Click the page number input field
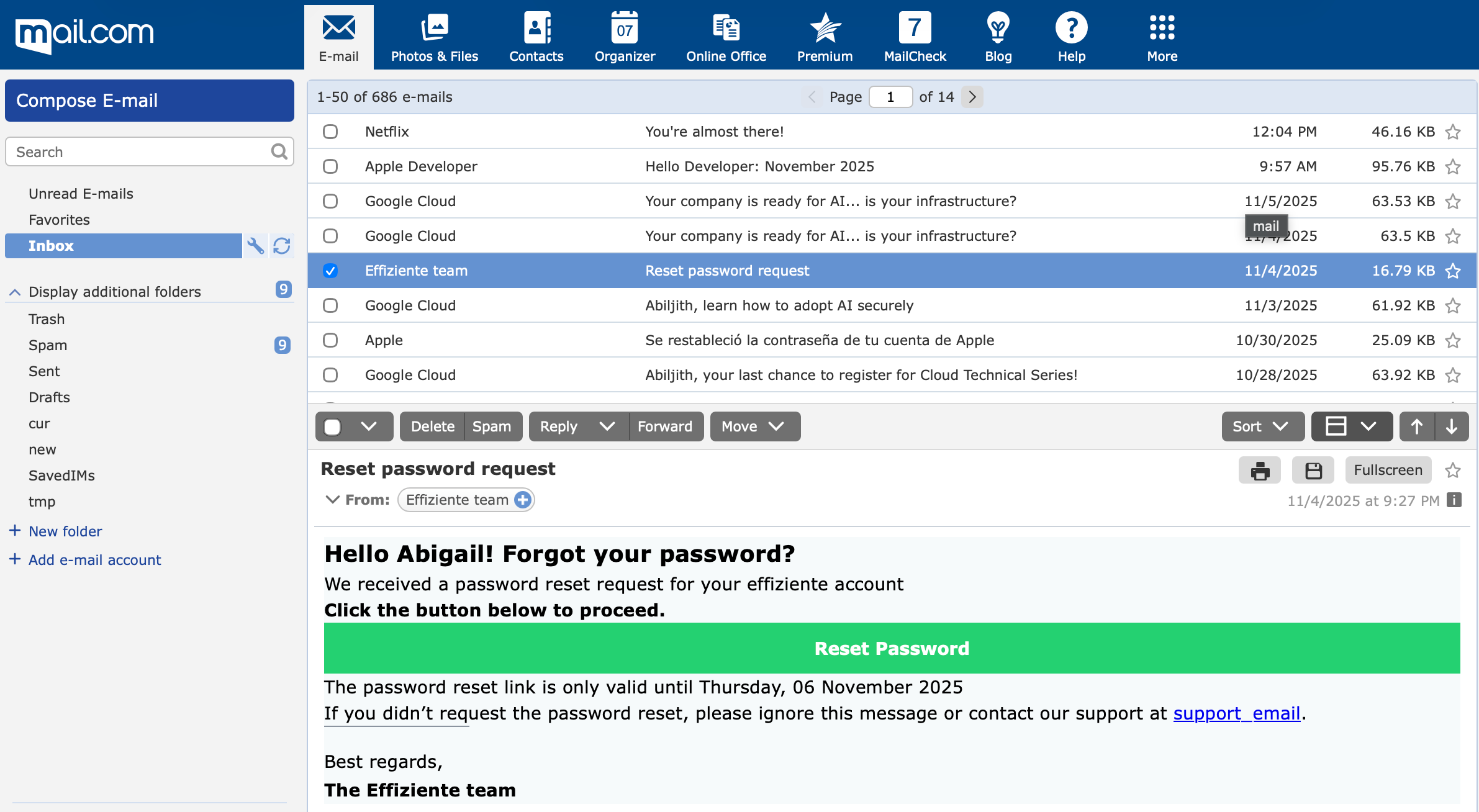This screenshot has height=812, width=1479. tap(890, 97)
